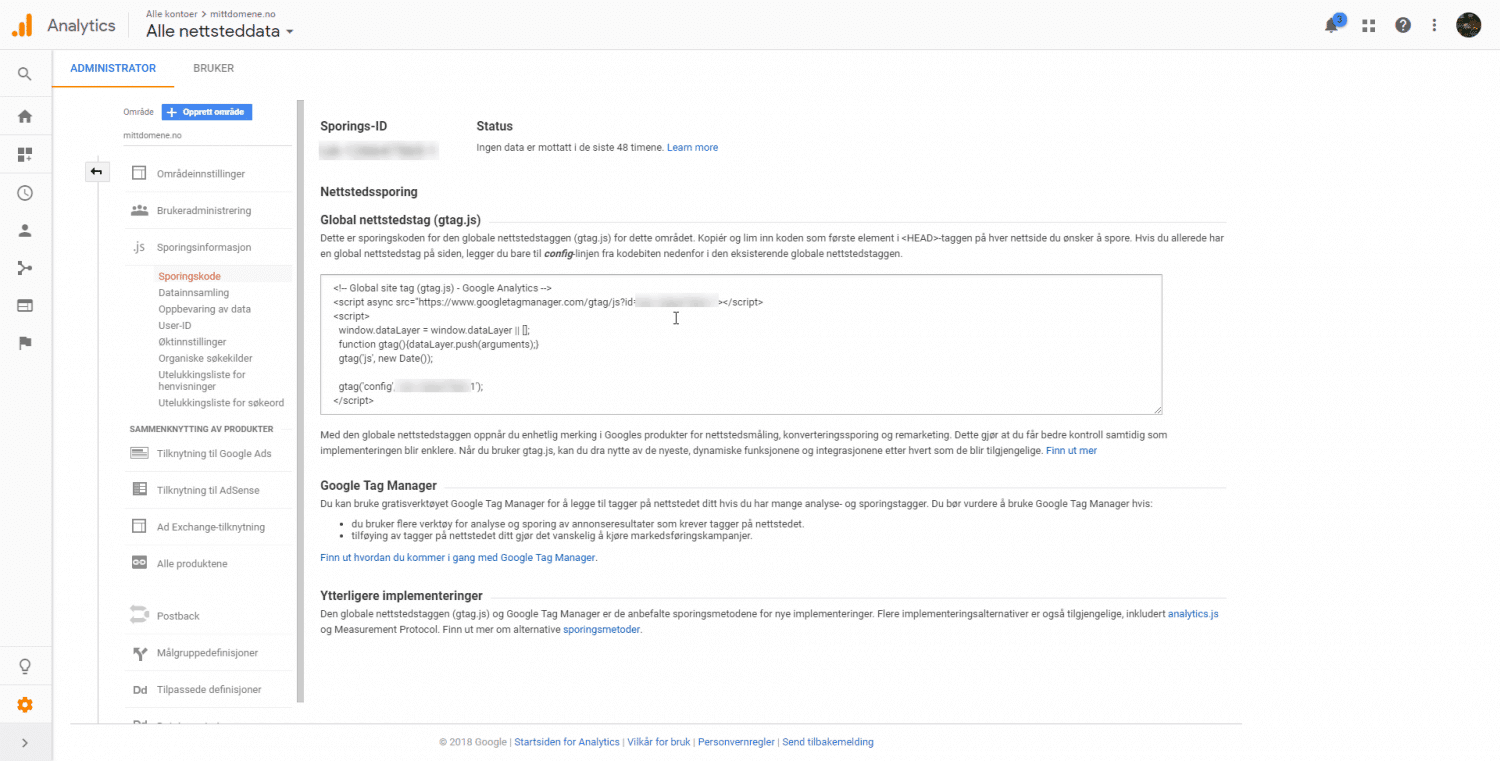Image resolution: width=1500 pixels, height=761 pixels.
Task: Open the user account avatar
Action: point(1468,26)
